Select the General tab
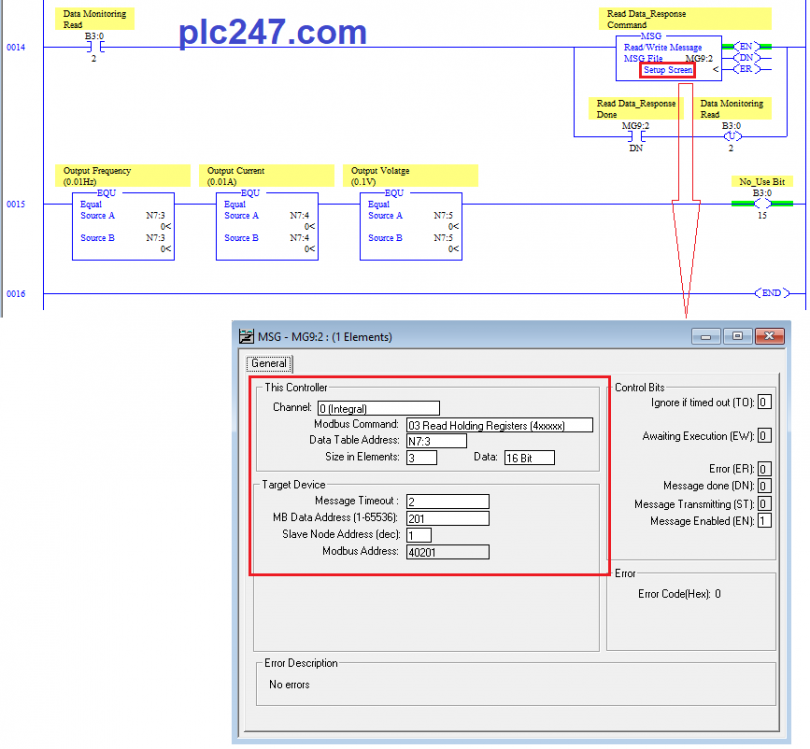 coord(269,363)
